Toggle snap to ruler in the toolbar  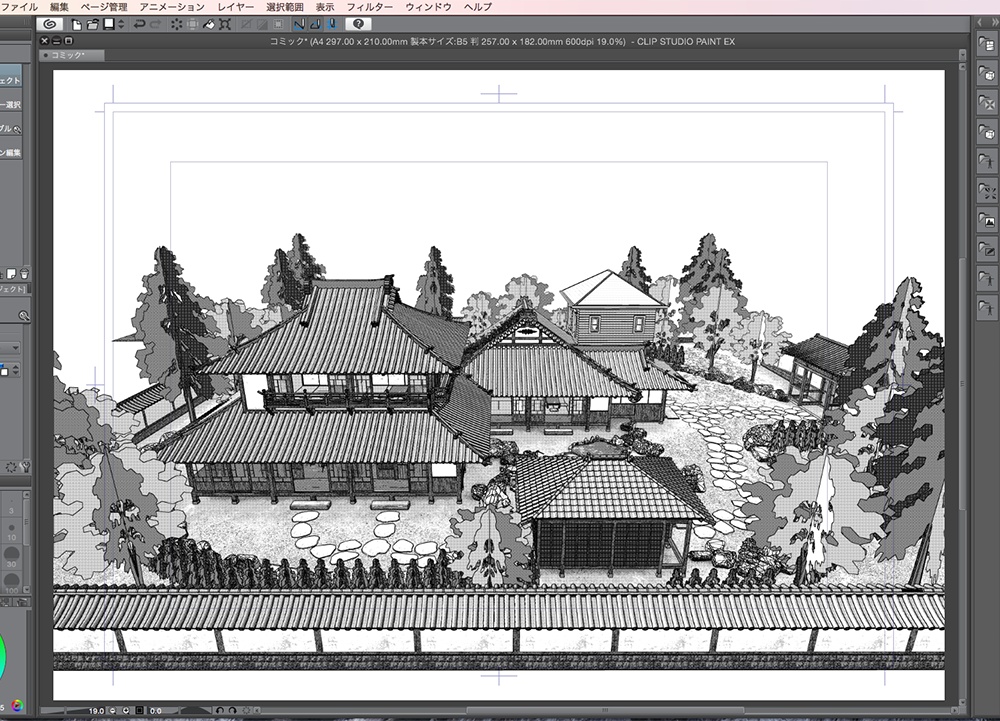click(299, 23)
